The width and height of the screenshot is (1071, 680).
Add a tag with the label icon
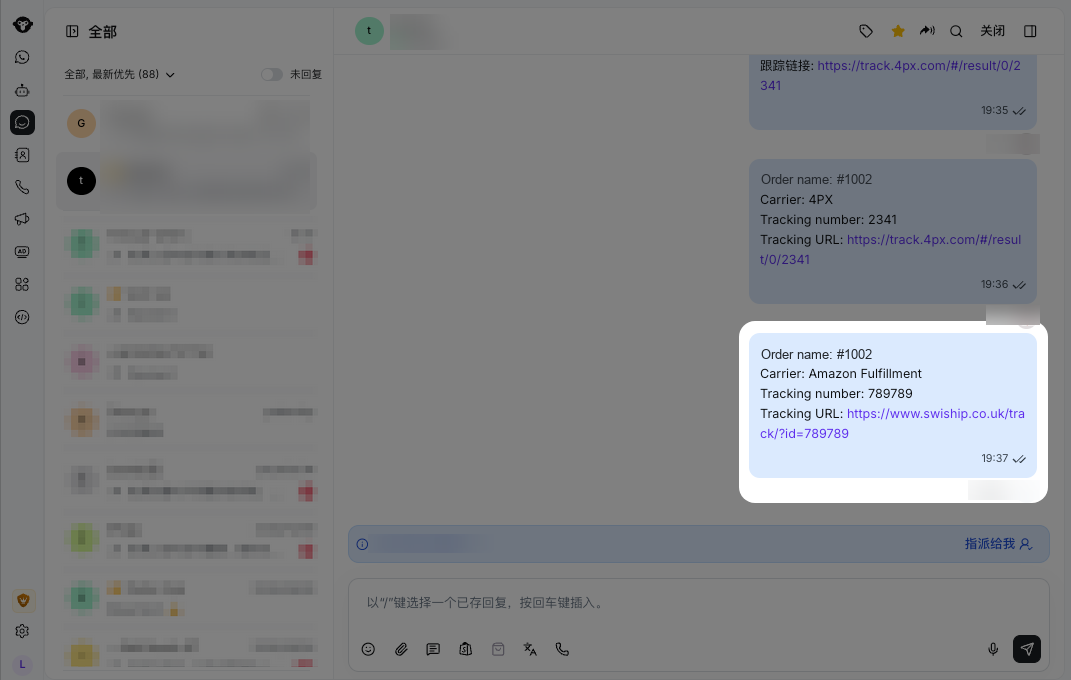pos(865,31)
